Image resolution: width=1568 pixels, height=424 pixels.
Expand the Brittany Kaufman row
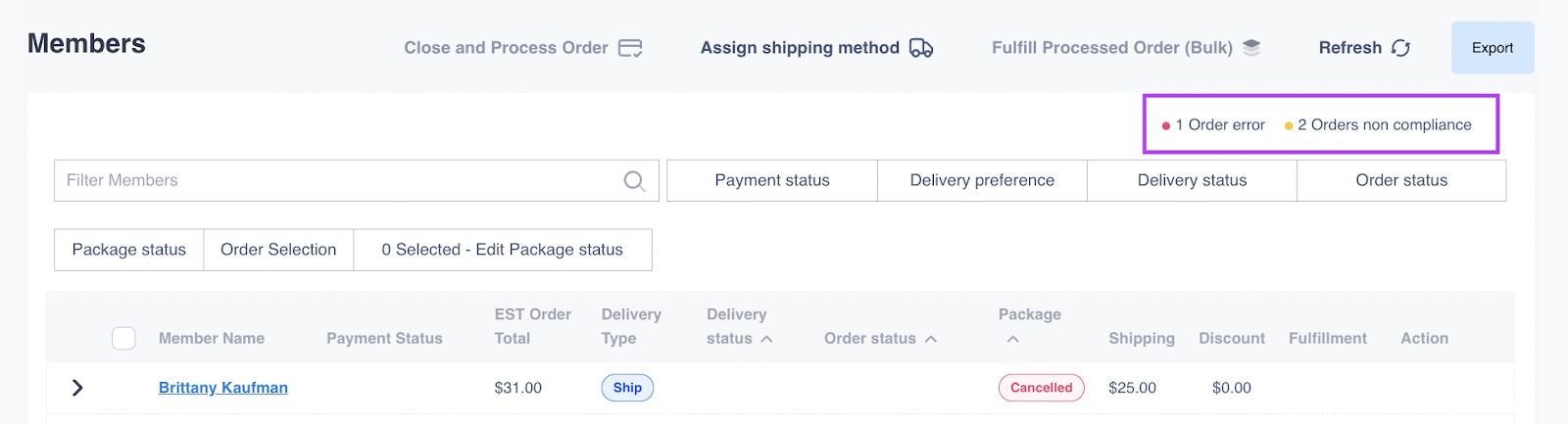(77, 388)
